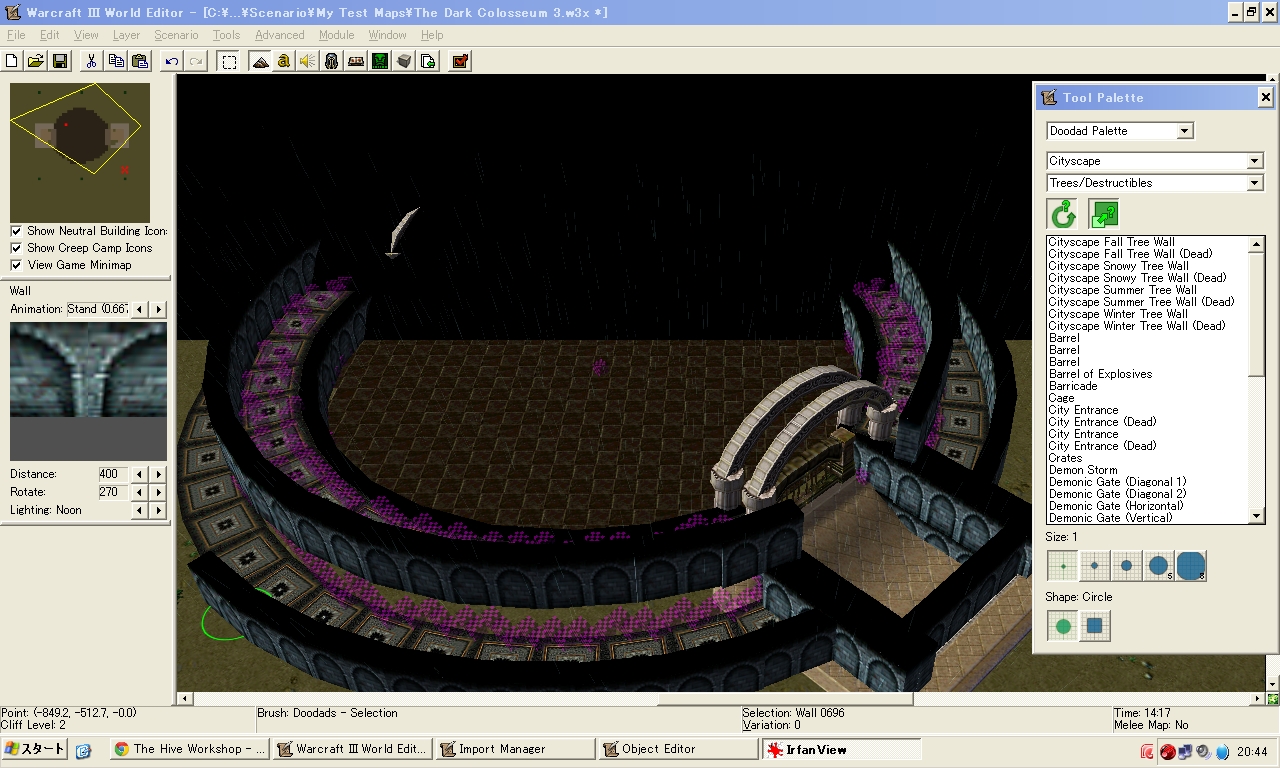The height and width of the screenshot is (768, 1280).
Task: Click the left arrow next to Animation
Action: 140,309
